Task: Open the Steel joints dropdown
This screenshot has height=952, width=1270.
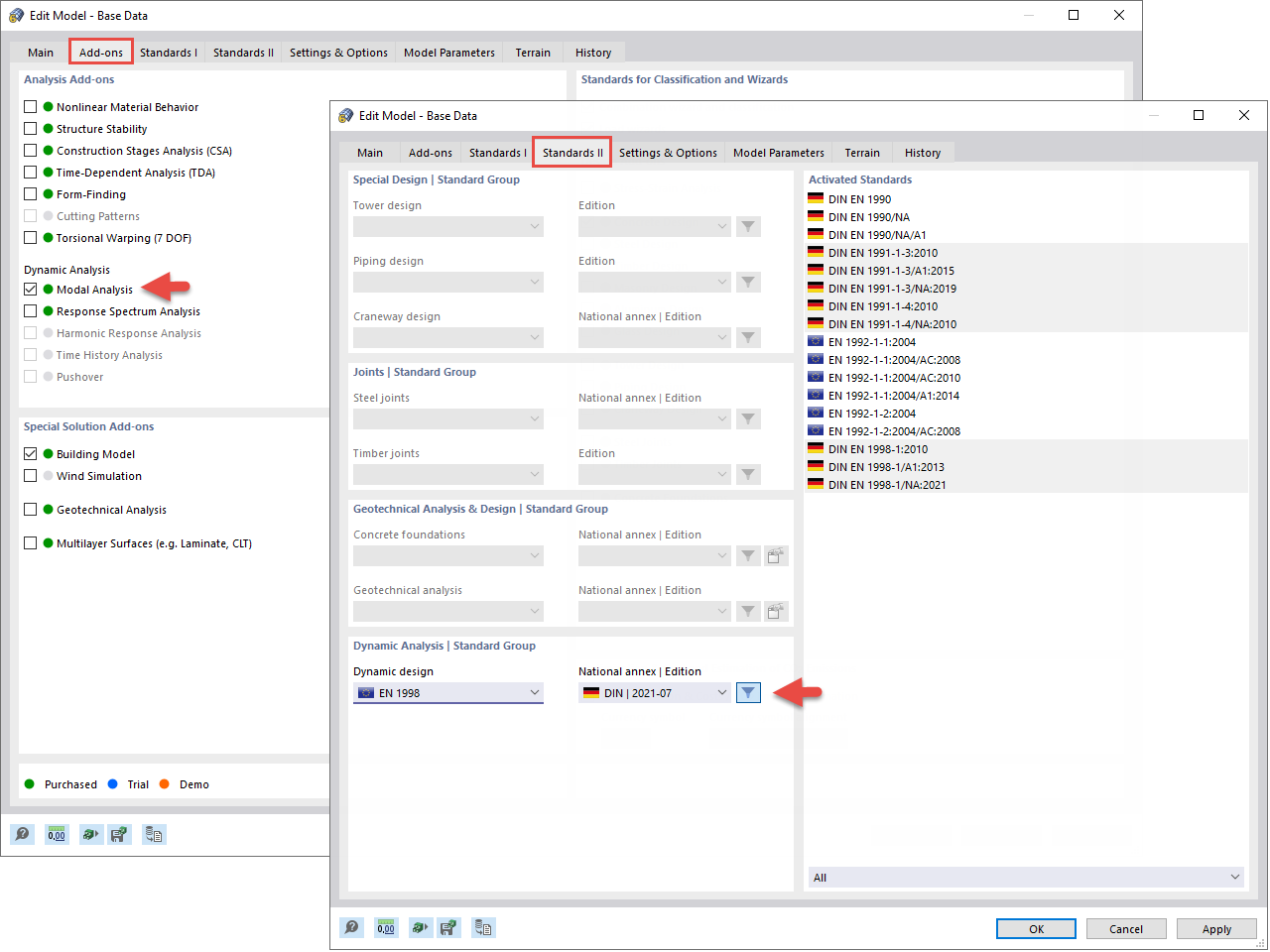Action: click(x=448, y=419)
